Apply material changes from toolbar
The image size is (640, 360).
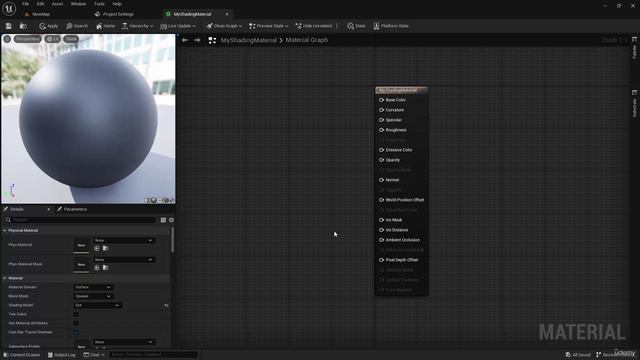pyautogui.click(x=49, y=26)
